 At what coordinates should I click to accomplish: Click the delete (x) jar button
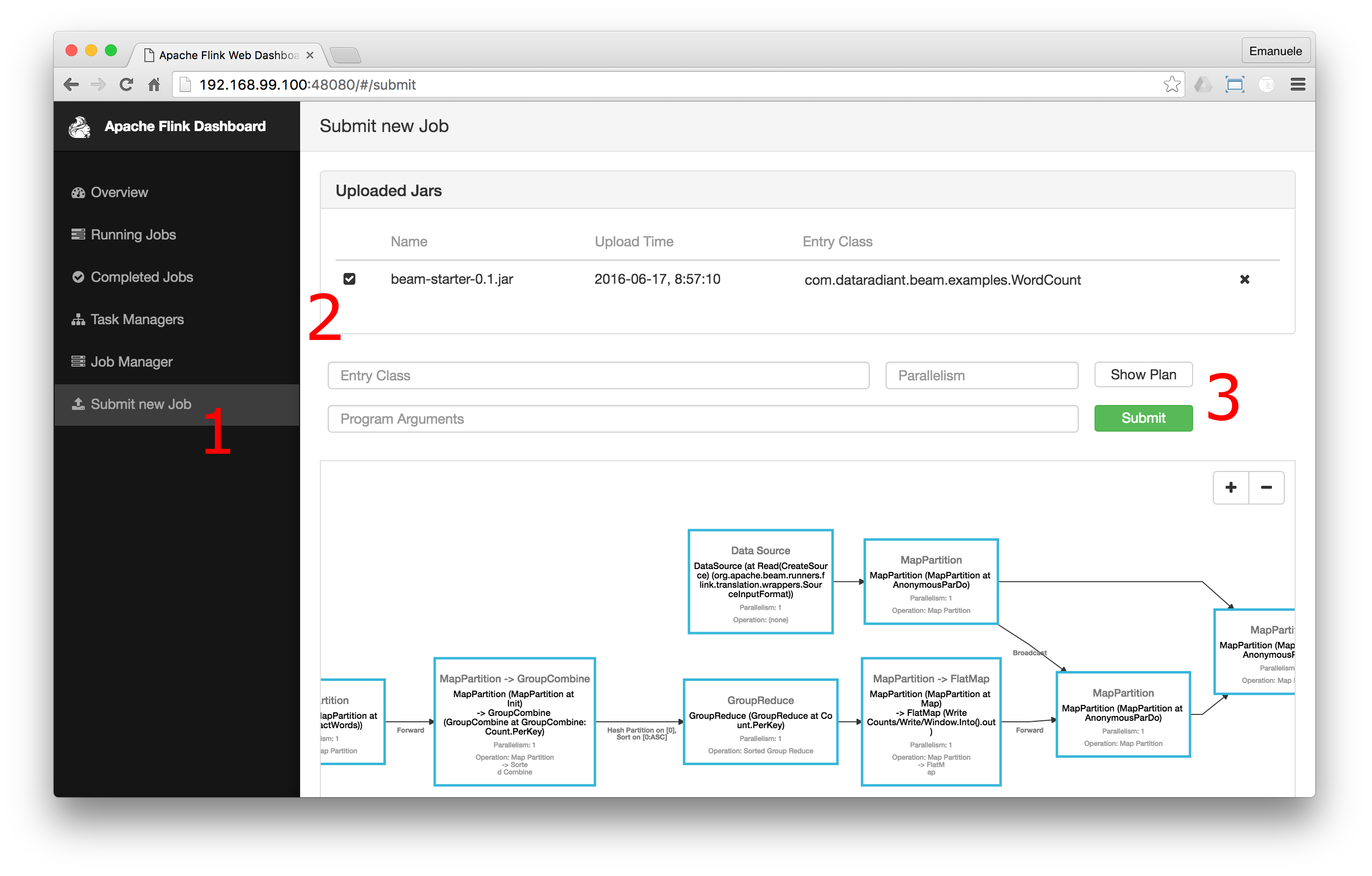[x=1245, y=279]
